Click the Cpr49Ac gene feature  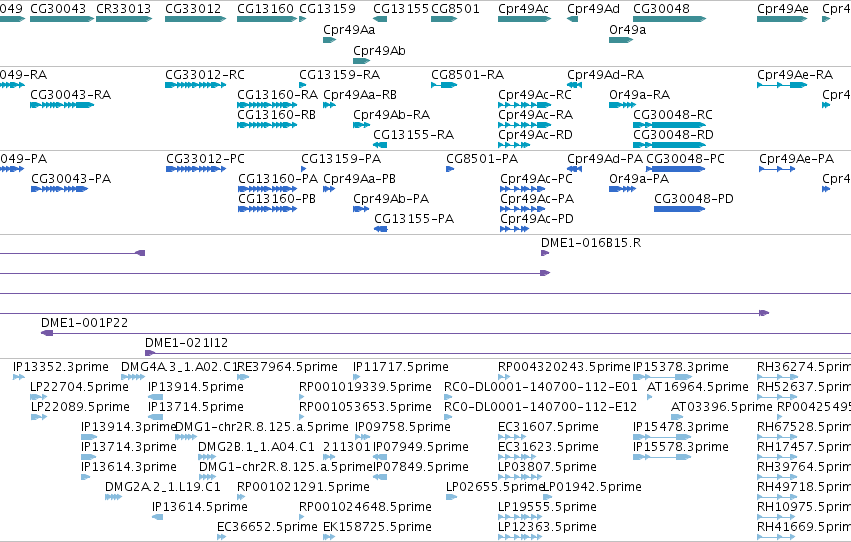(x=524, y=19)
